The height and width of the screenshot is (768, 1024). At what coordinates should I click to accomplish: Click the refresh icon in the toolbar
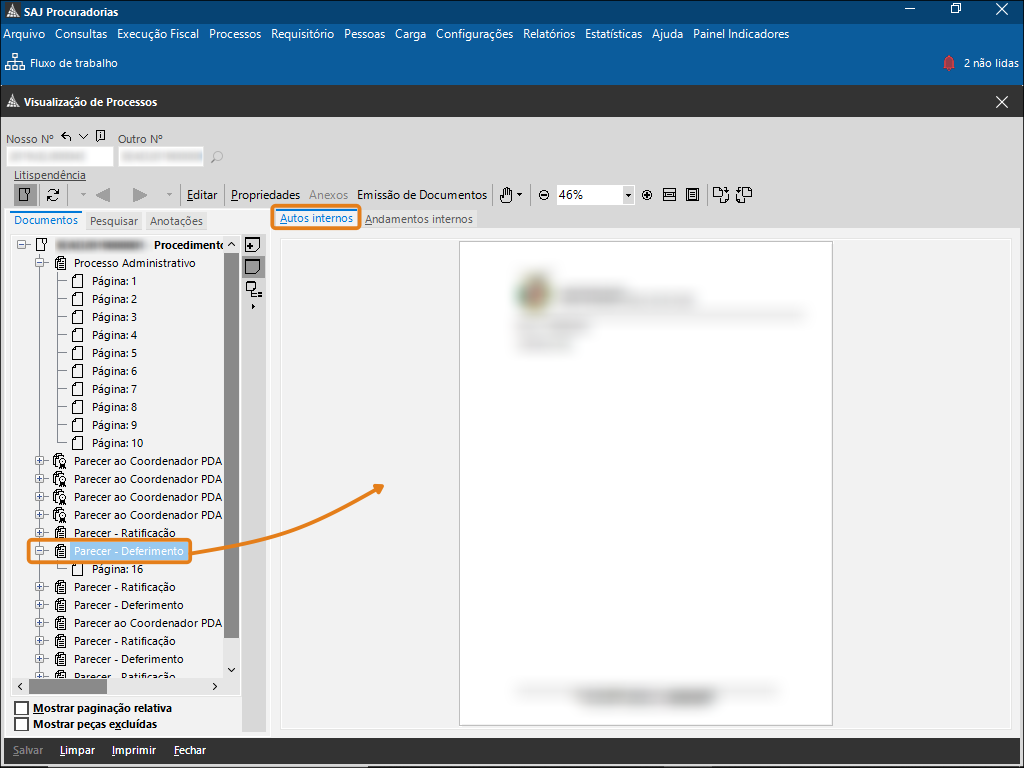coord(53,195)
